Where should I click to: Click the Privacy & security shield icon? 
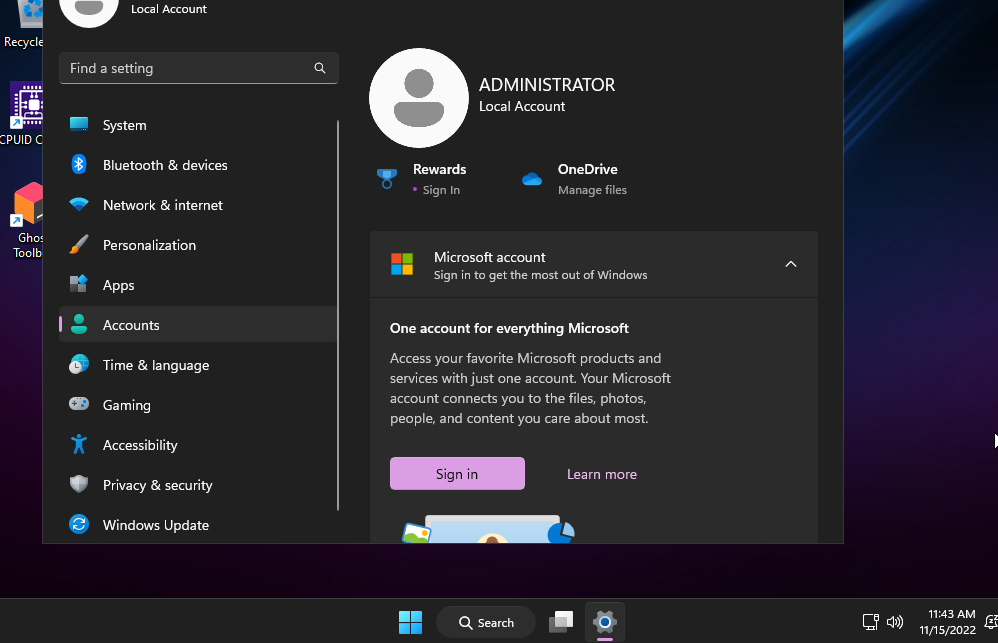79,485
